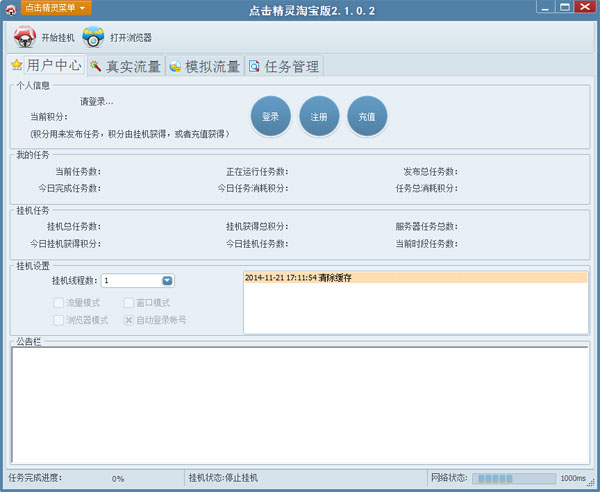Click the icon beside 任务管理 tab

point(254,67)
